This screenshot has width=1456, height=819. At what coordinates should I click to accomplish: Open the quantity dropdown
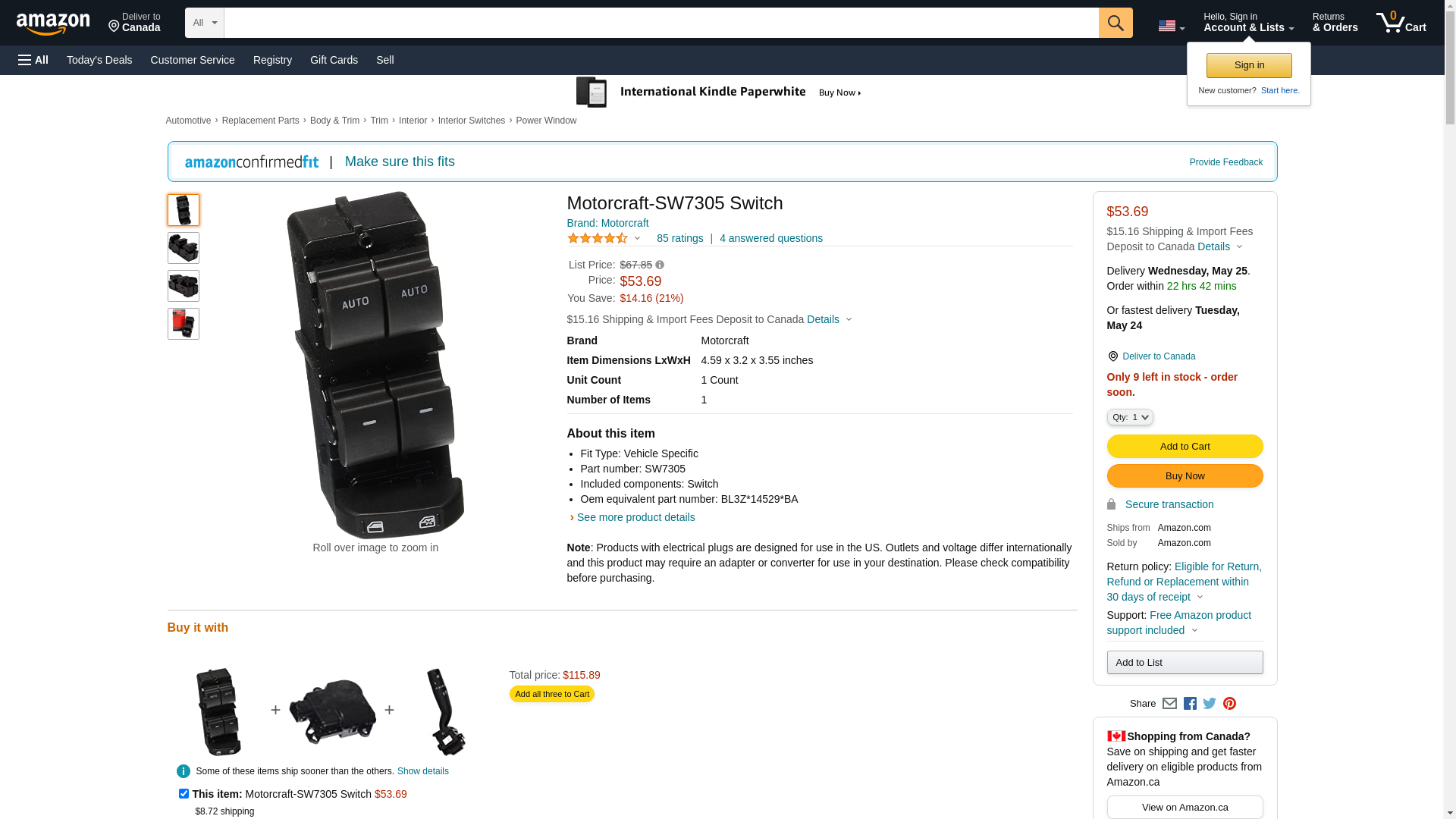[x=1130, y=417]
